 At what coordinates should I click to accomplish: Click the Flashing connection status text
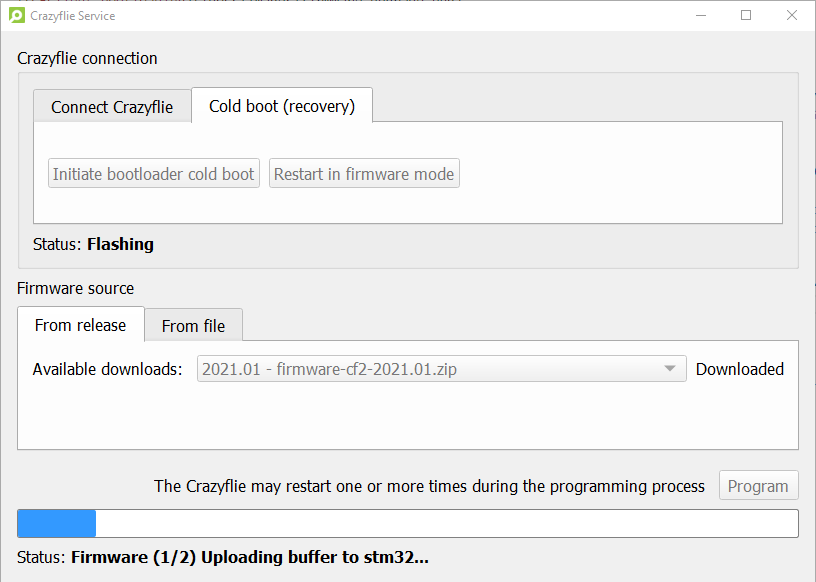120,244
